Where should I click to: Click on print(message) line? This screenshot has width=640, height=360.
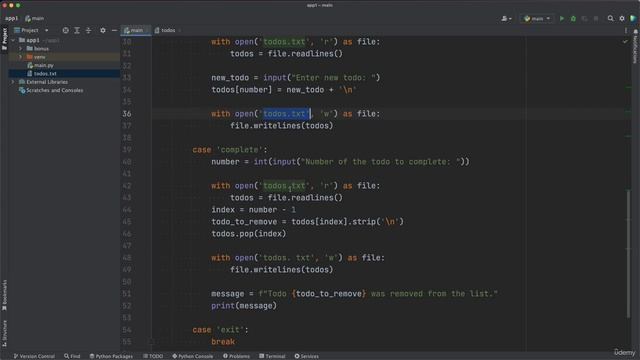pyautogui.click(x=244, y=306)
